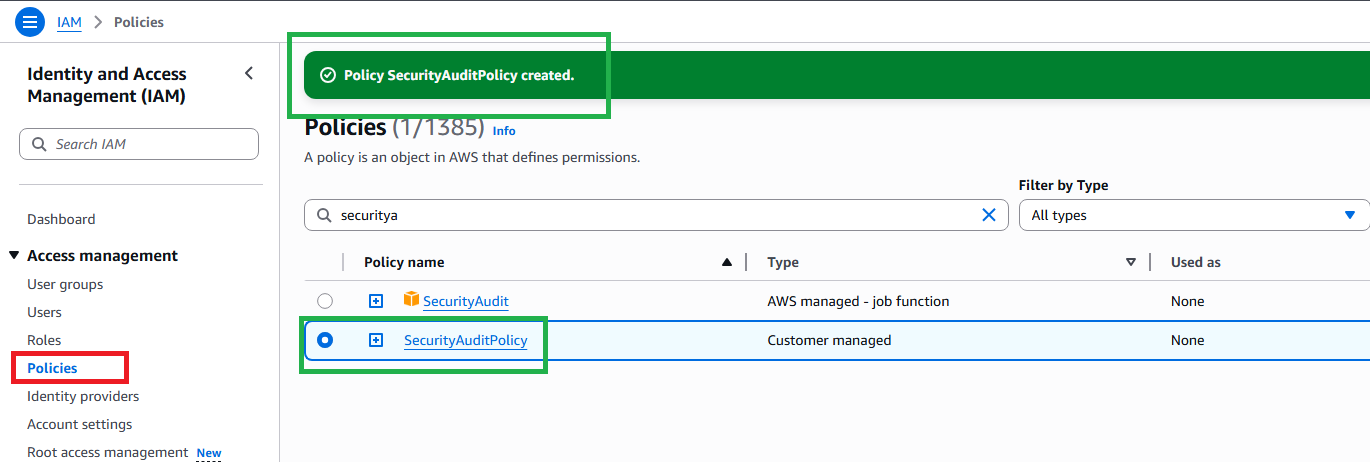Click the Info link beside Policies
This screenshot has width=1370, height=462.
click(x=504, y=131)
